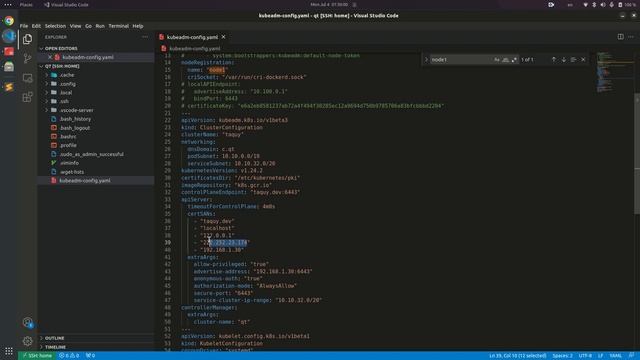Click Ln 39, Col 10 cursor position status
Screen dimensions: 640x360
[518, 356]
